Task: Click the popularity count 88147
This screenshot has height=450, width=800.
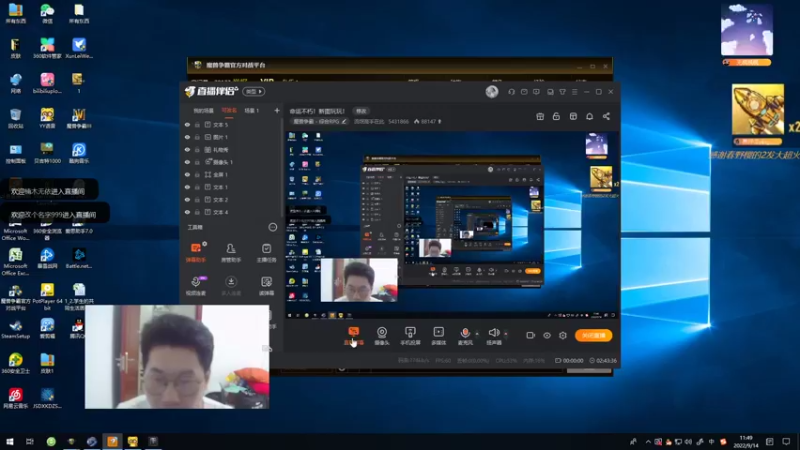Action: click(x=428, y=121)
